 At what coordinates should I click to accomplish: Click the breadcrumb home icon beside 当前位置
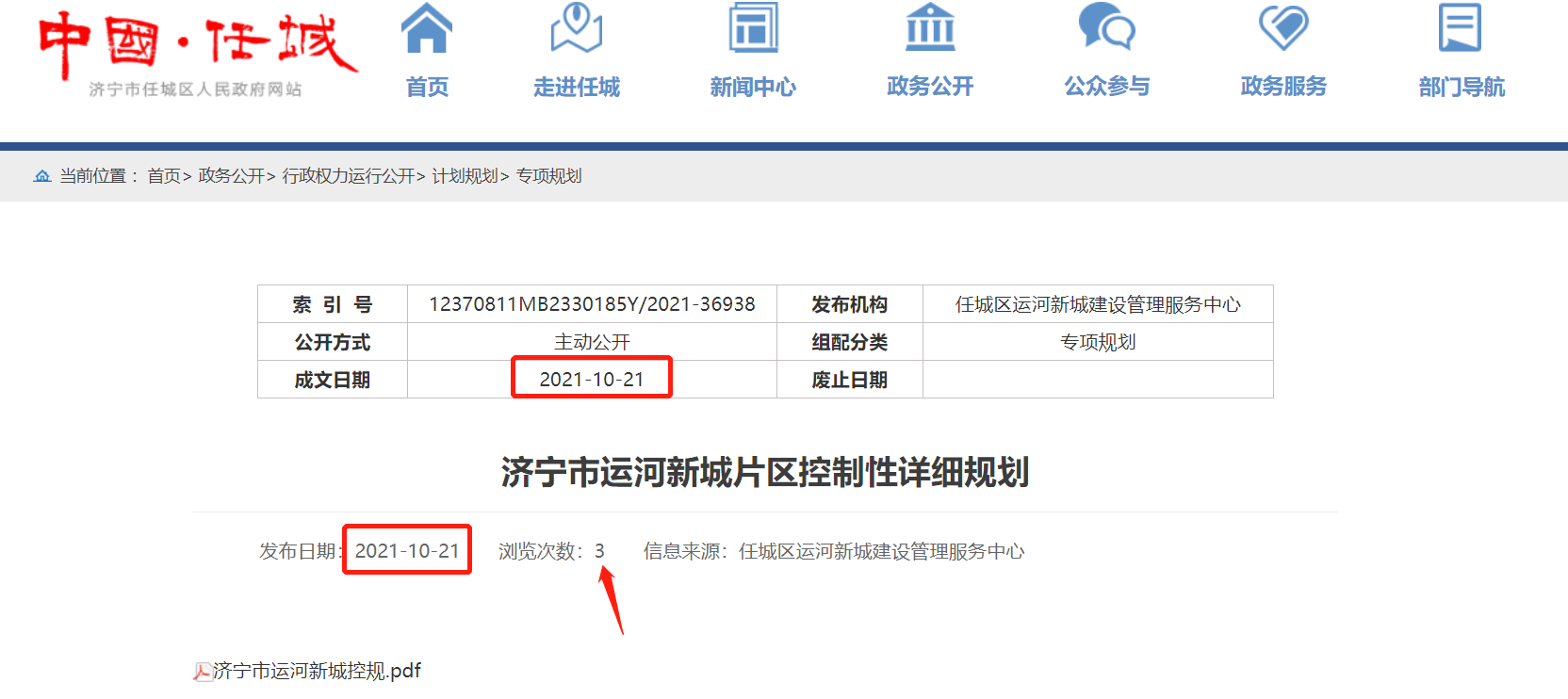click(x=42, y=176)
